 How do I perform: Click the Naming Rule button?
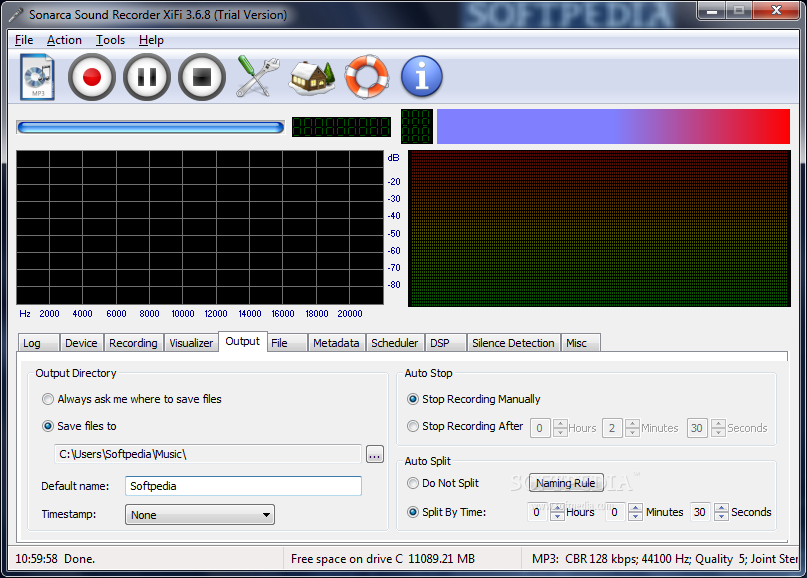pos(566,483)
